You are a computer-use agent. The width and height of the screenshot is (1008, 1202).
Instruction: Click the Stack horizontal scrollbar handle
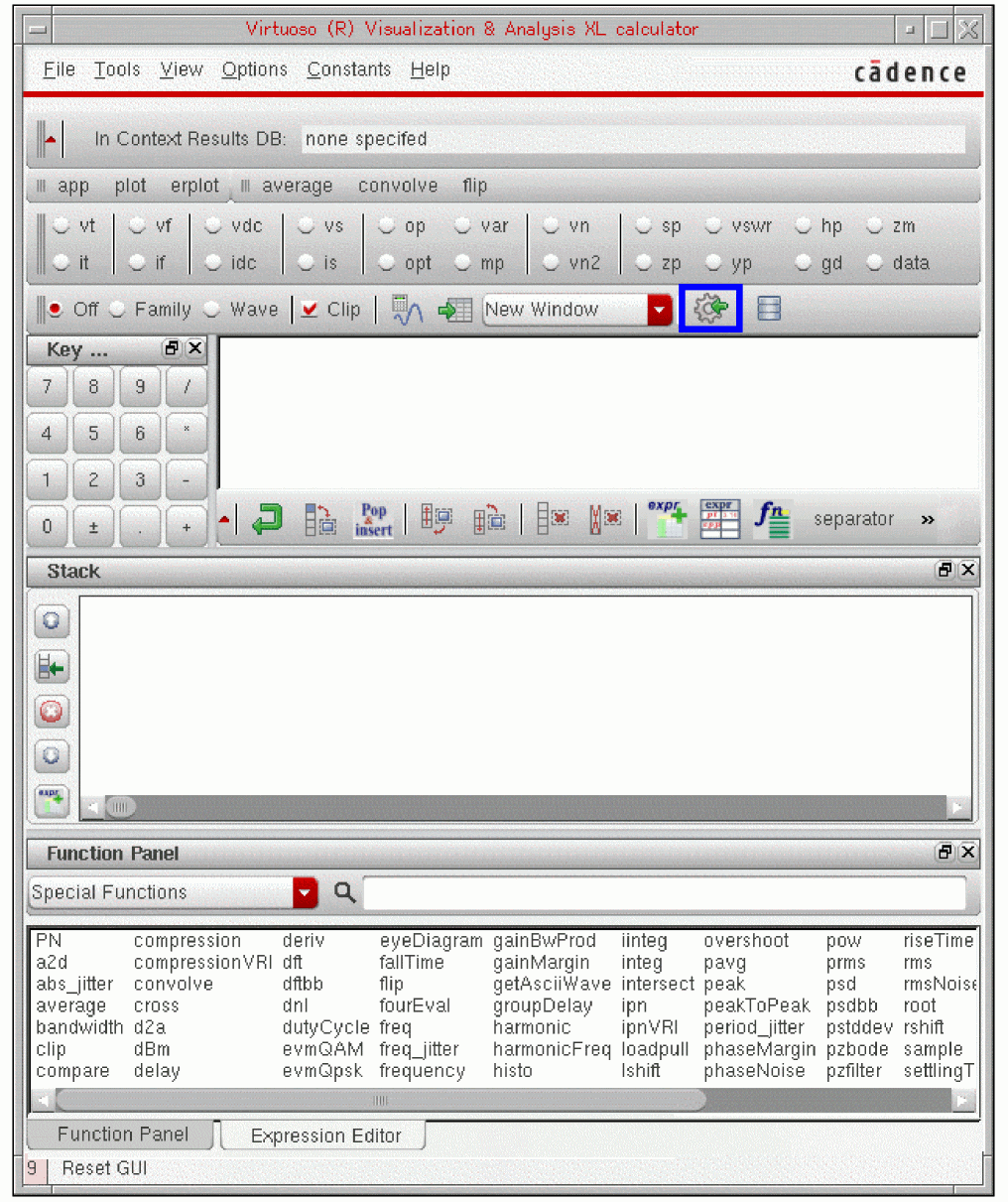[120, 807]
